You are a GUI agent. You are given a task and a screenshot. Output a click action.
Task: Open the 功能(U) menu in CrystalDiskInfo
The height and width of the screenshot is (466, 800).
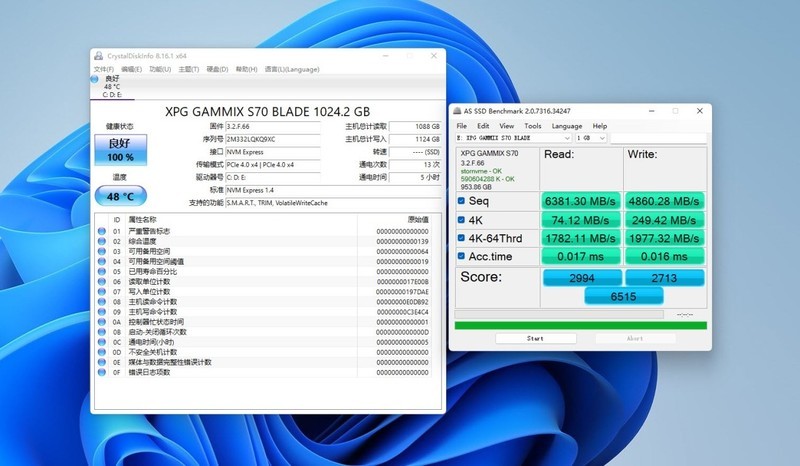point(160,69)
